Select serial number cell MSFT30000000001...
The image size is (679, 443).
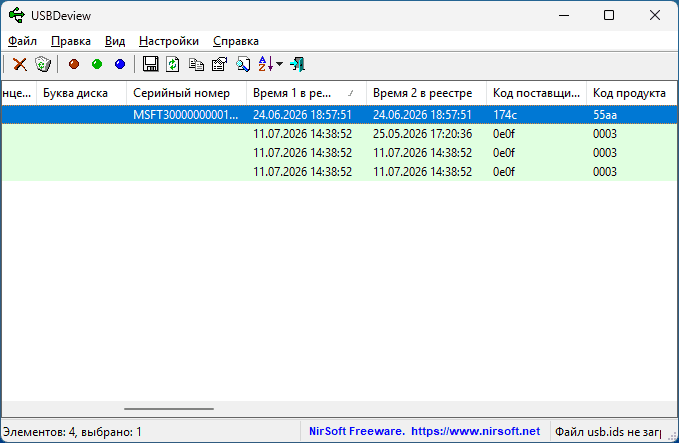[185, 115]
